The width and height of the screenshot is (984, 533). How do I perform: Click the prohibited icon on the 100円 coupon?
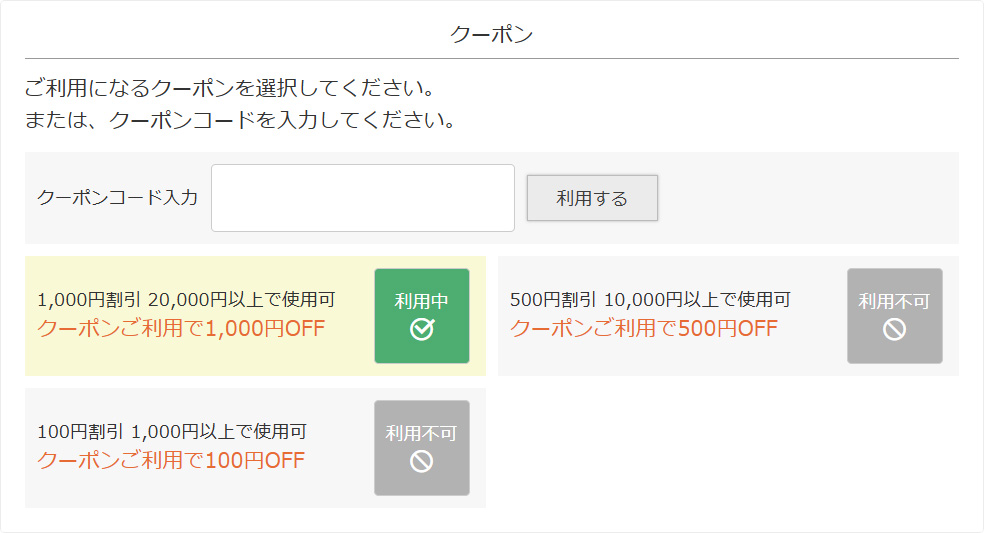421,461
